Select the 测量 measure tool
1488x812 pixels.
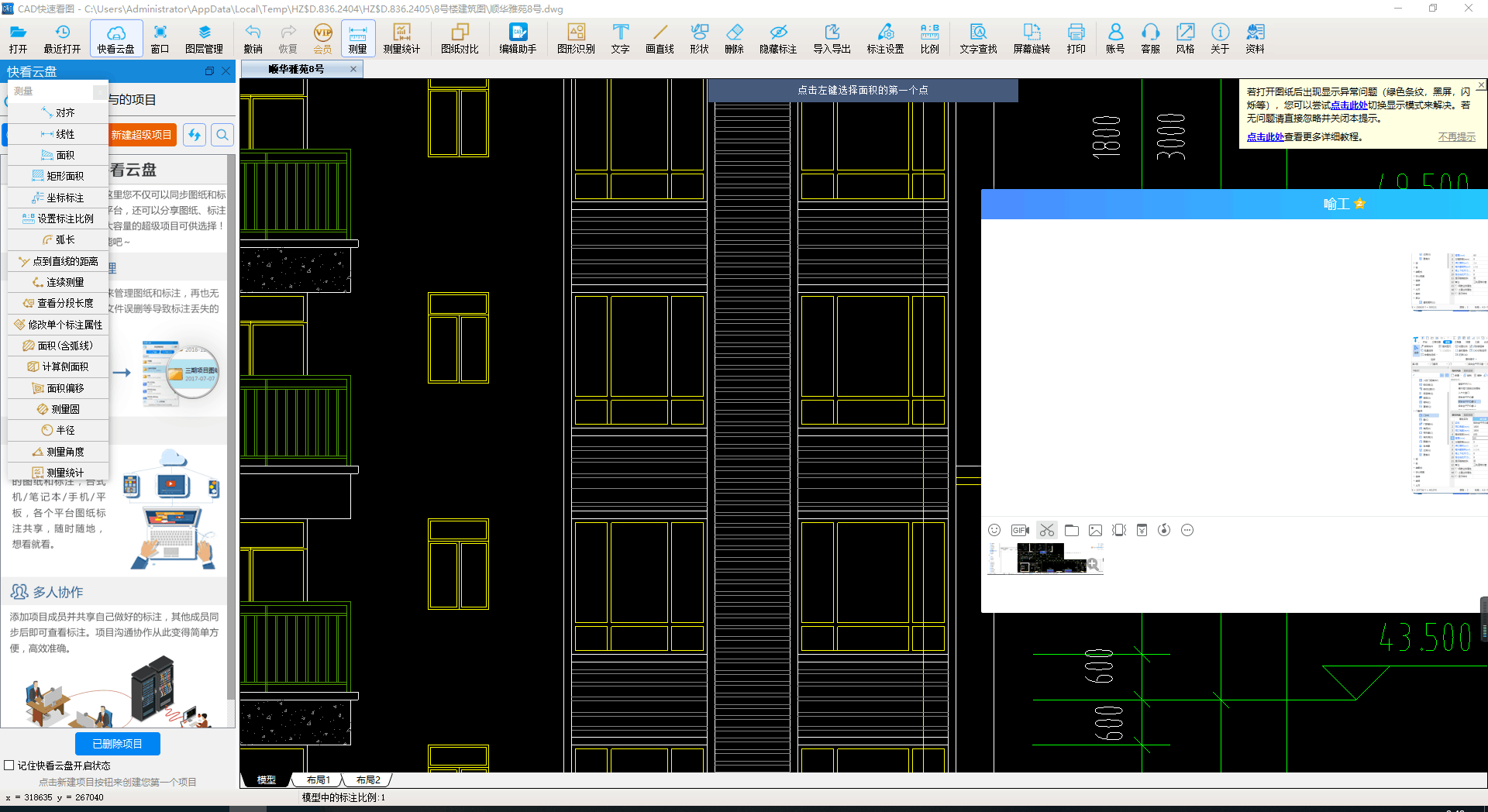[357, 38]
